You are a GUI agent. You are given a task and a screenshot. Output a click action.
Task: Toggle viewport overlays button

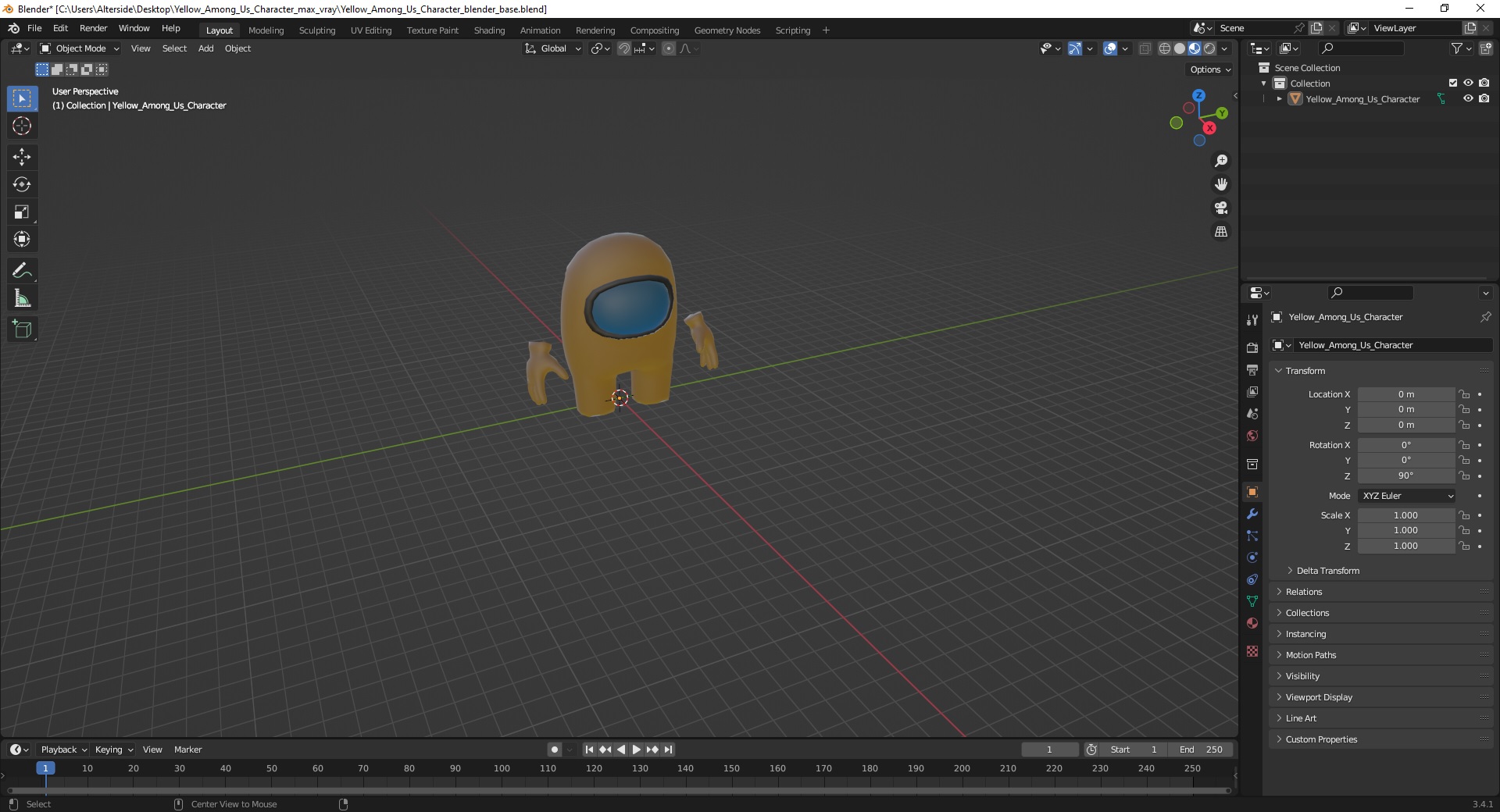tap(1110, 48)
